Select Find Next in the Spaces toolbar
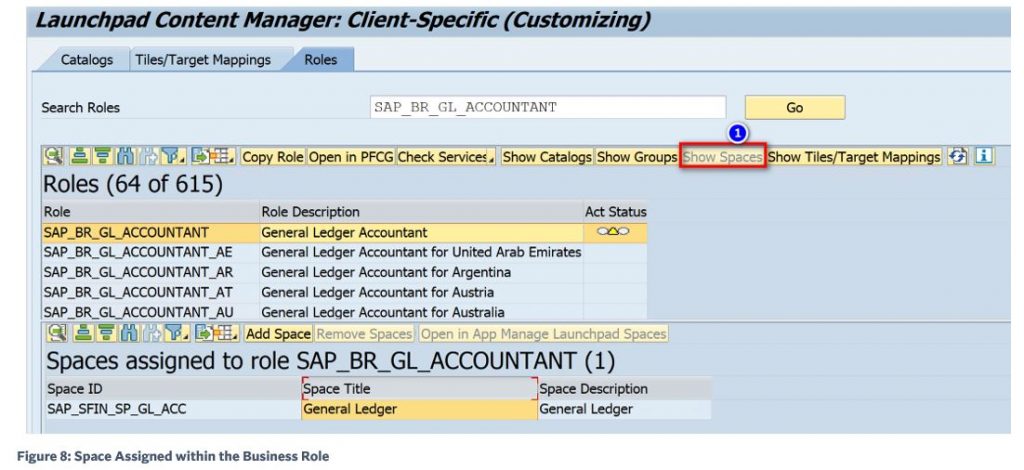This screenshot has width=1024, height=470. point(151,334)
